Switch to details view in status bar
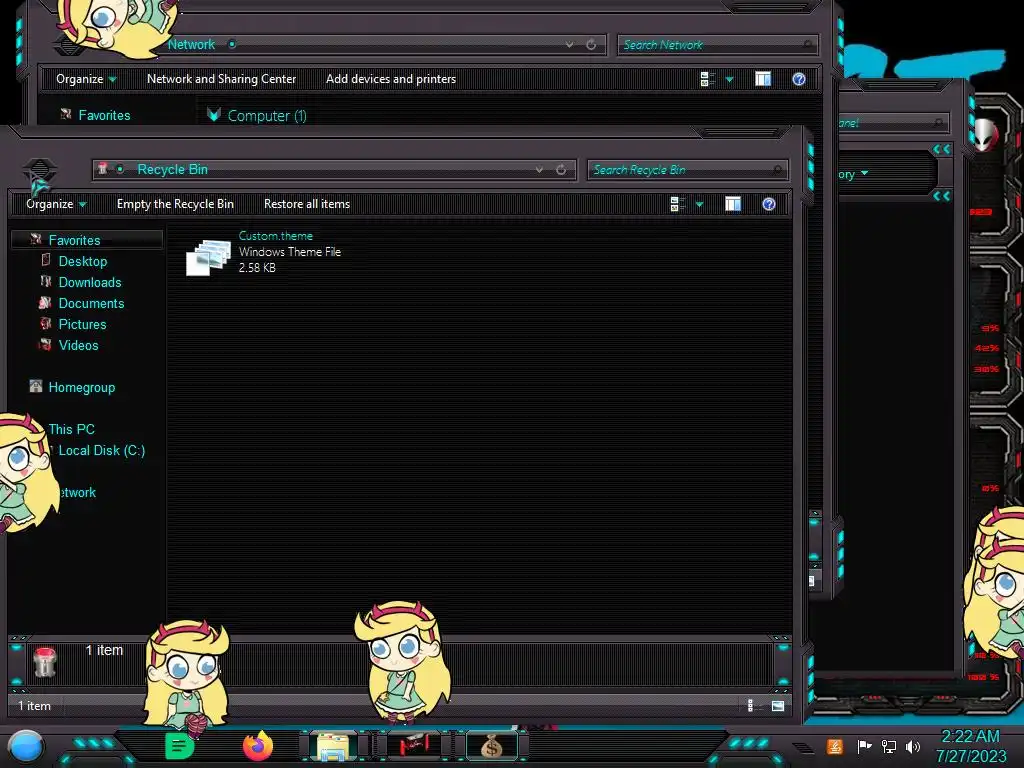 750,705
